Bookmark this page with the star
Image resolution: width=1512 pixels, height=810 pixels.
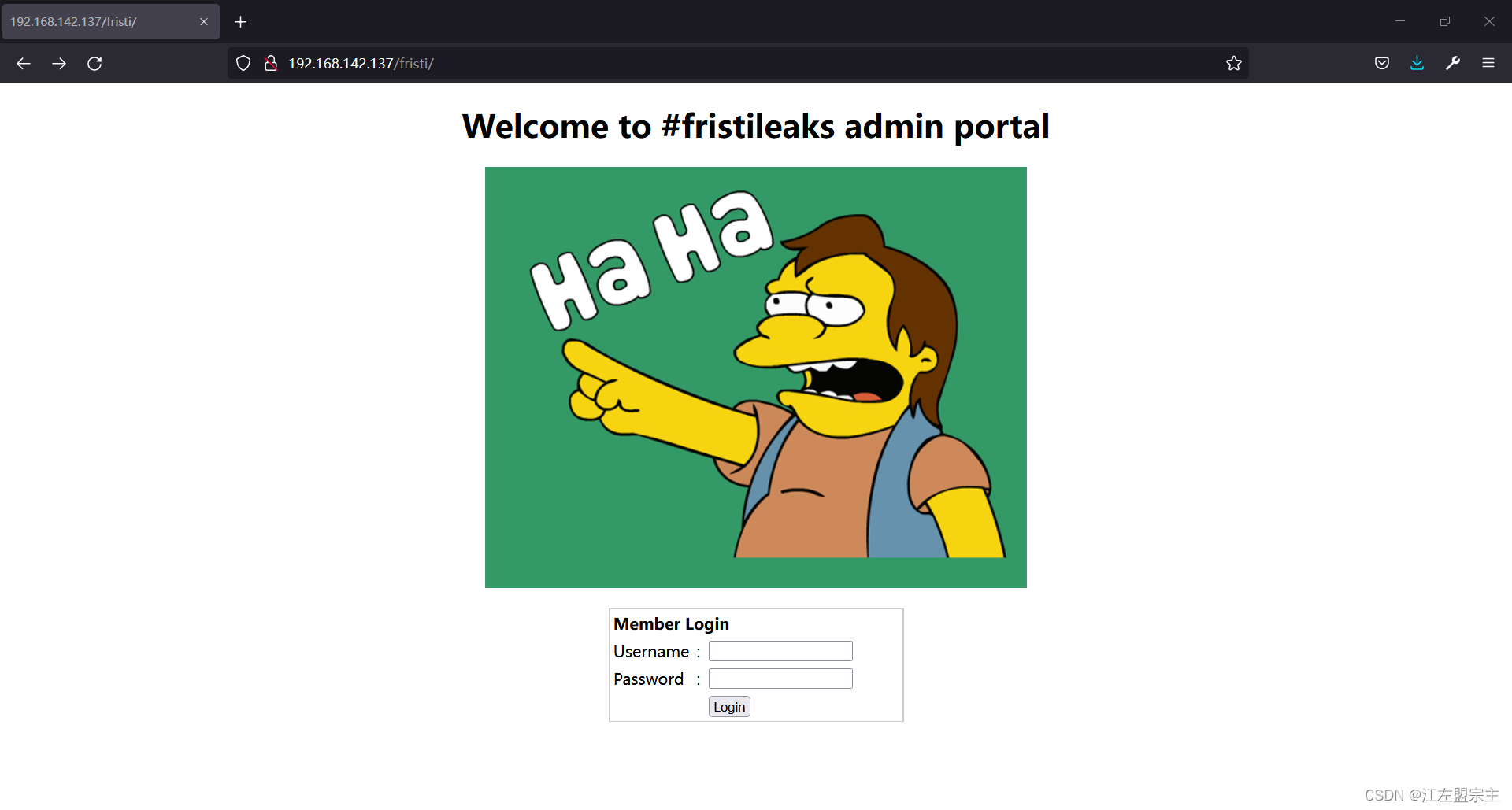click(x=1234, y=64)
